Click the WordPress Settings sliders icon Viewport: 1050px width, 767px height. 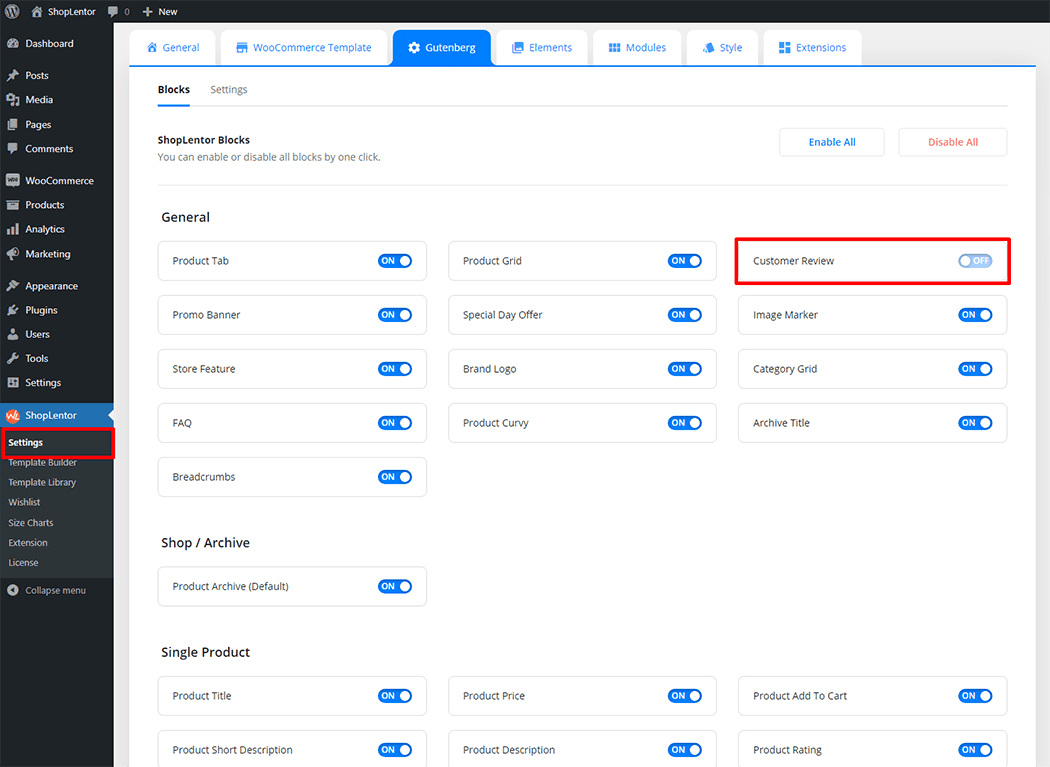13,382
